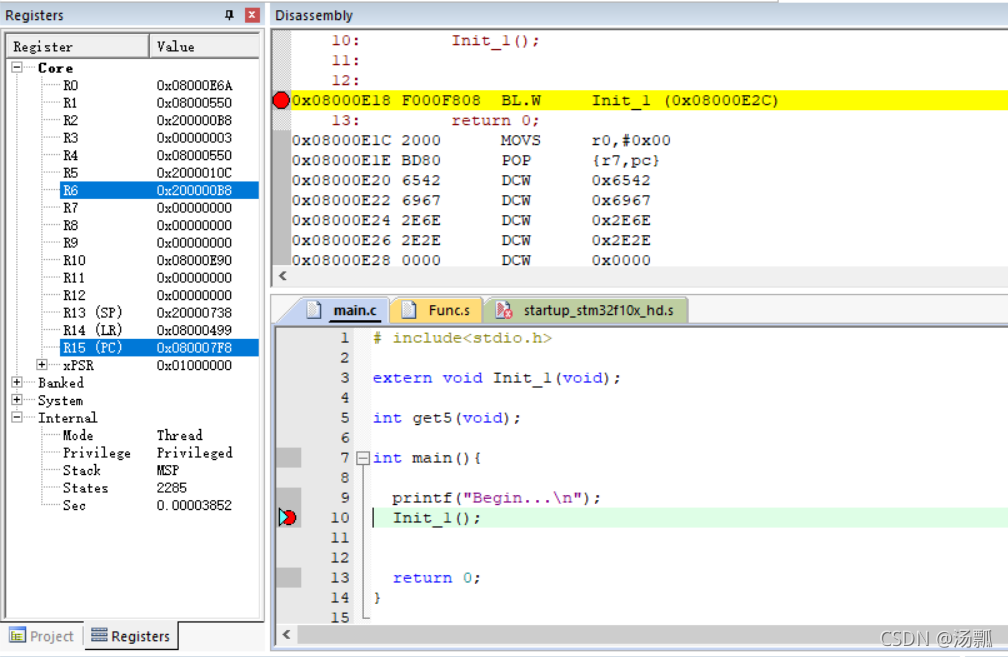Image resolution: width=1008 pixels, height=657 pixels.
Task: Toggle breakpoint at address 0x08000E18 in Disassembly
Action: pyautogui.click(x=281, y=100)
